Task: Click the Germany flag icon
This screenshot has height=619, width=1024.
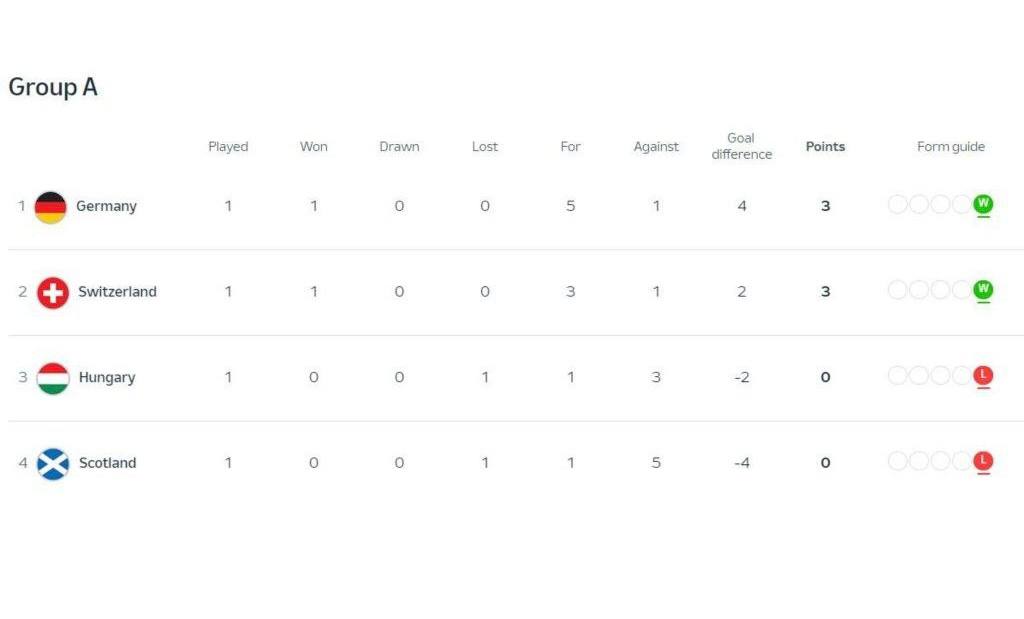Action: click(50, 207)
